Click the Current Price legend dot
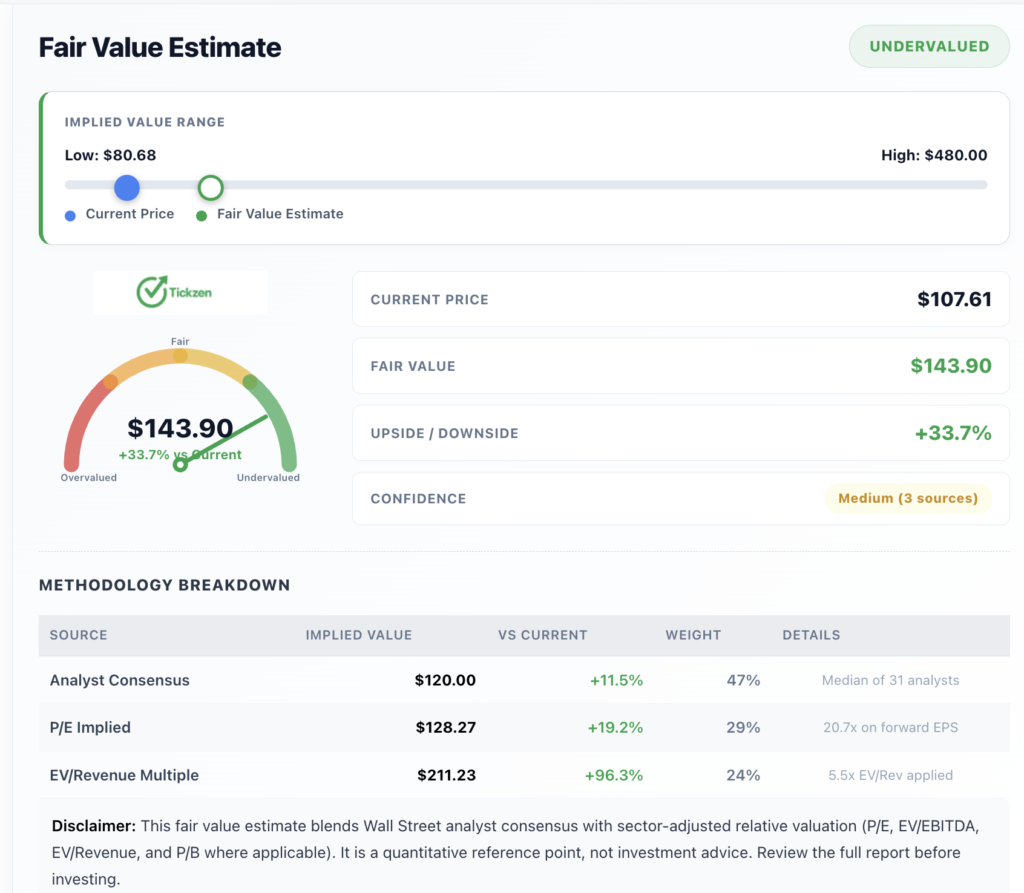 (71, 216)
